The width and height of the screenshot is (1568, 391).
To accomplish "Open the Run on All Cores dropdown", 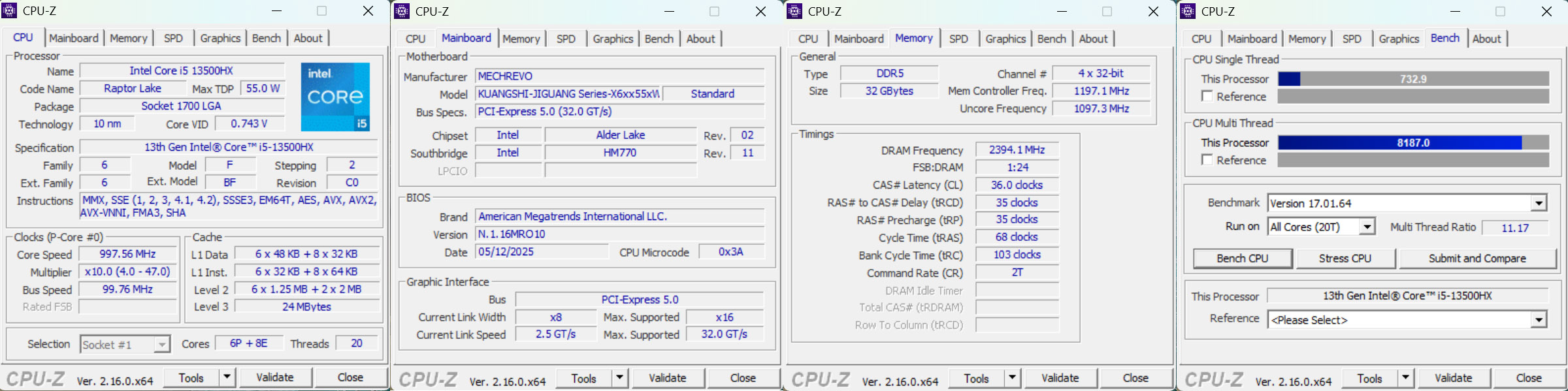I will tap(1367, 227).
